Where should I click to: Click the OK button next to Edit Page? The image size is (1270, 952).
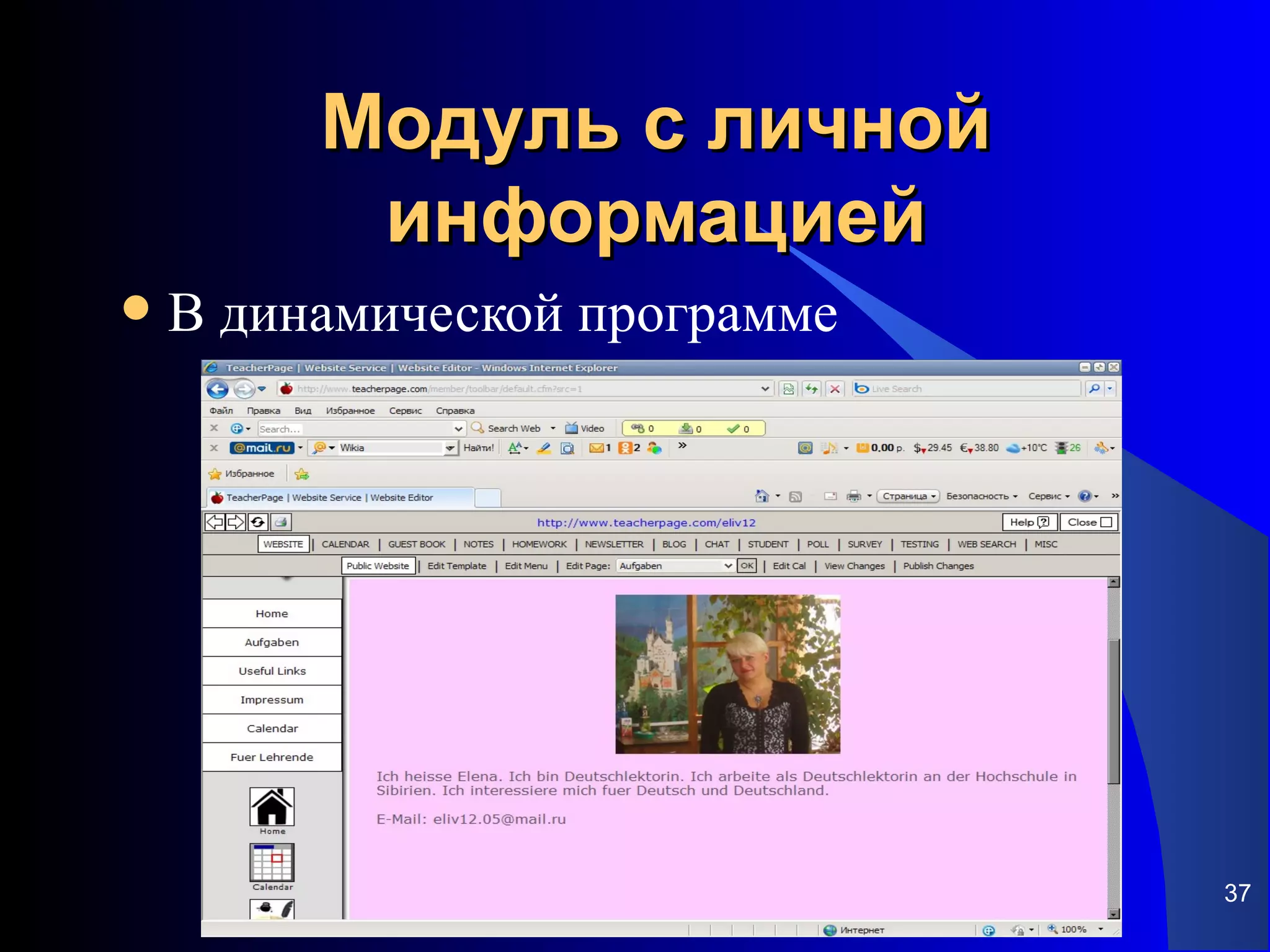(x=747, y=565)
